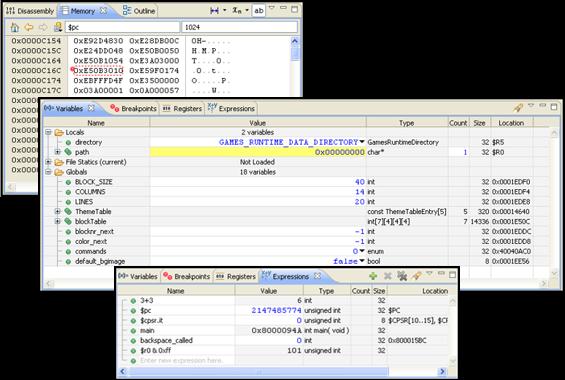This screenshot has width=565, height=380.
Task: Open default_bgimage false value dropdown
Action: point(362,261)
